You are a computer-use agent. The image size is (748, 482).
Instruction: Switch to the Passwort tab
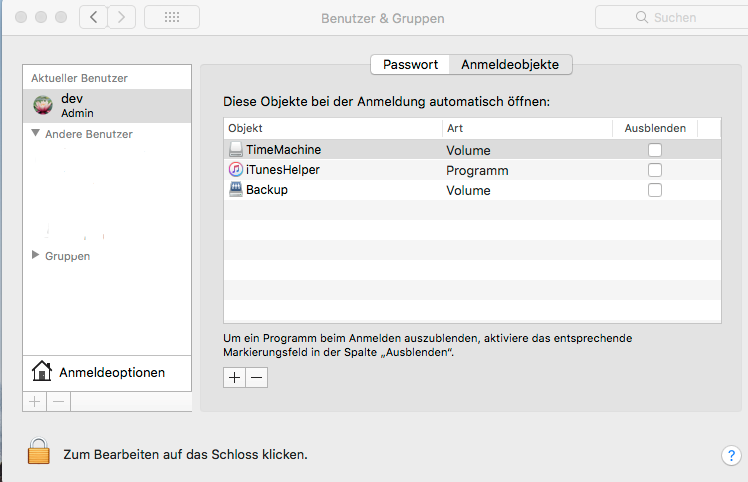[410, 64]
